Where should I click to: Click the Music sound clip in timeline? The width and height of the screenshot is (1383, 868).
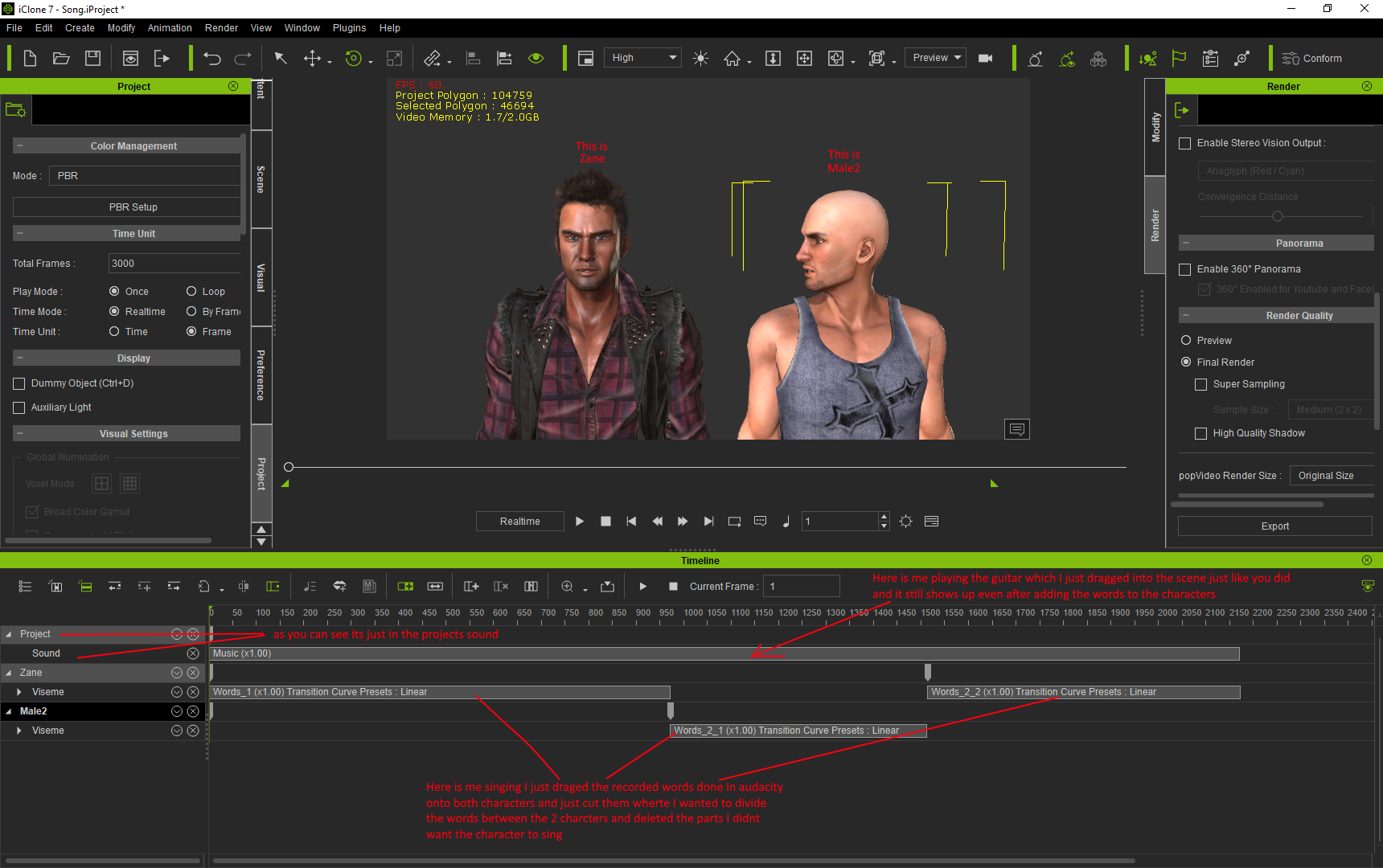click(724, 653)
